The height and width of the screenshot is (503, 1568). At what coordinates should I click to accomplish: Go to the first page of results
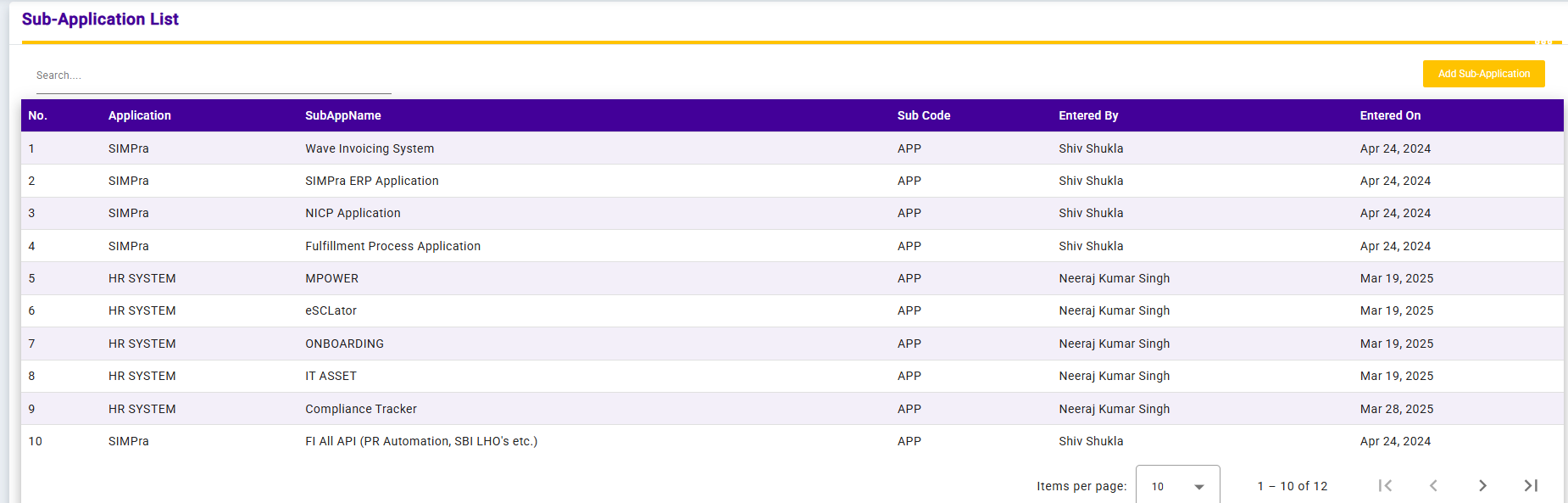[1385, 485]
